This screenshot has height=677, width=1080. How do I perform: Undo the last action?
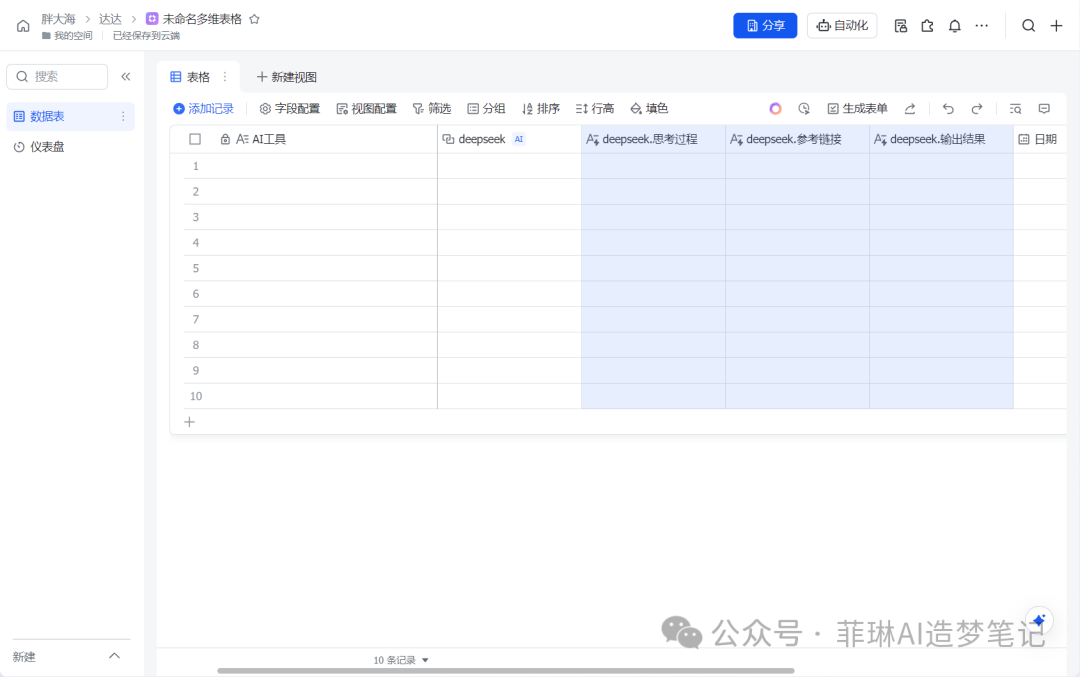948,109
